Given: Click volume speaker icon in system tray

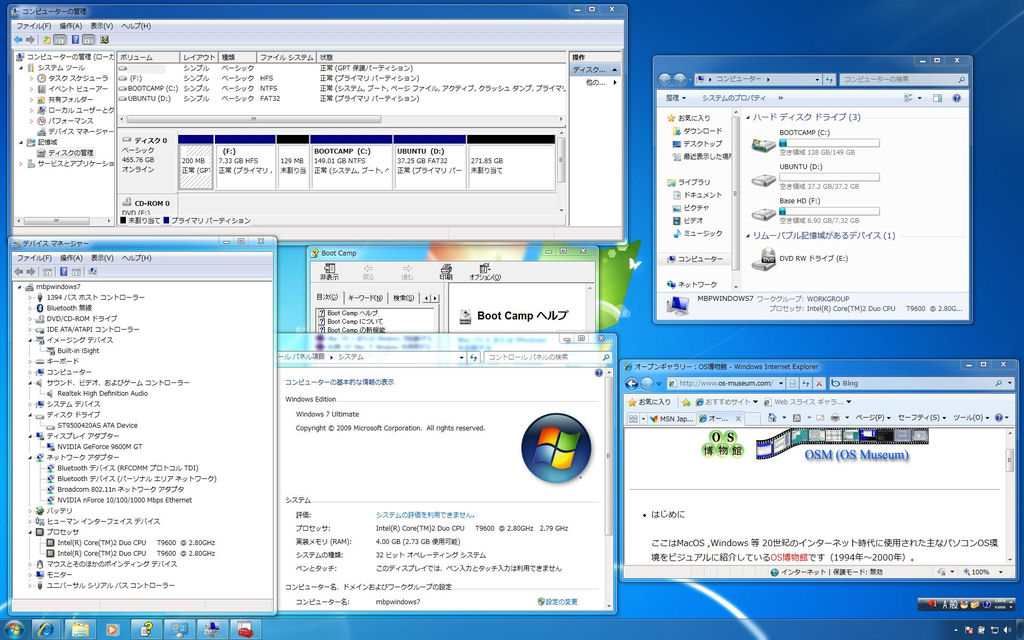Looking at the screenshot, I should (x=1007, y=630).
